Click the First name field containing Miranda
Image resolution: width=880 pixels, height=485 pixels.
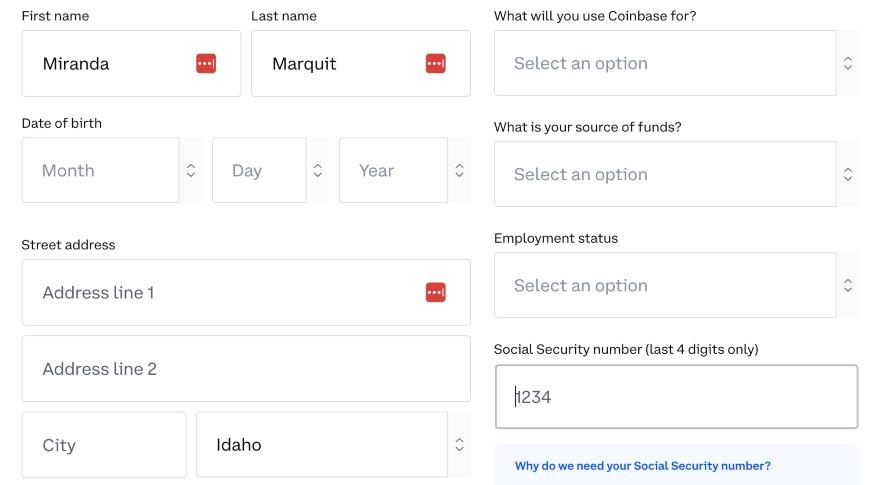pyautogui.click(x=131, y=63)
